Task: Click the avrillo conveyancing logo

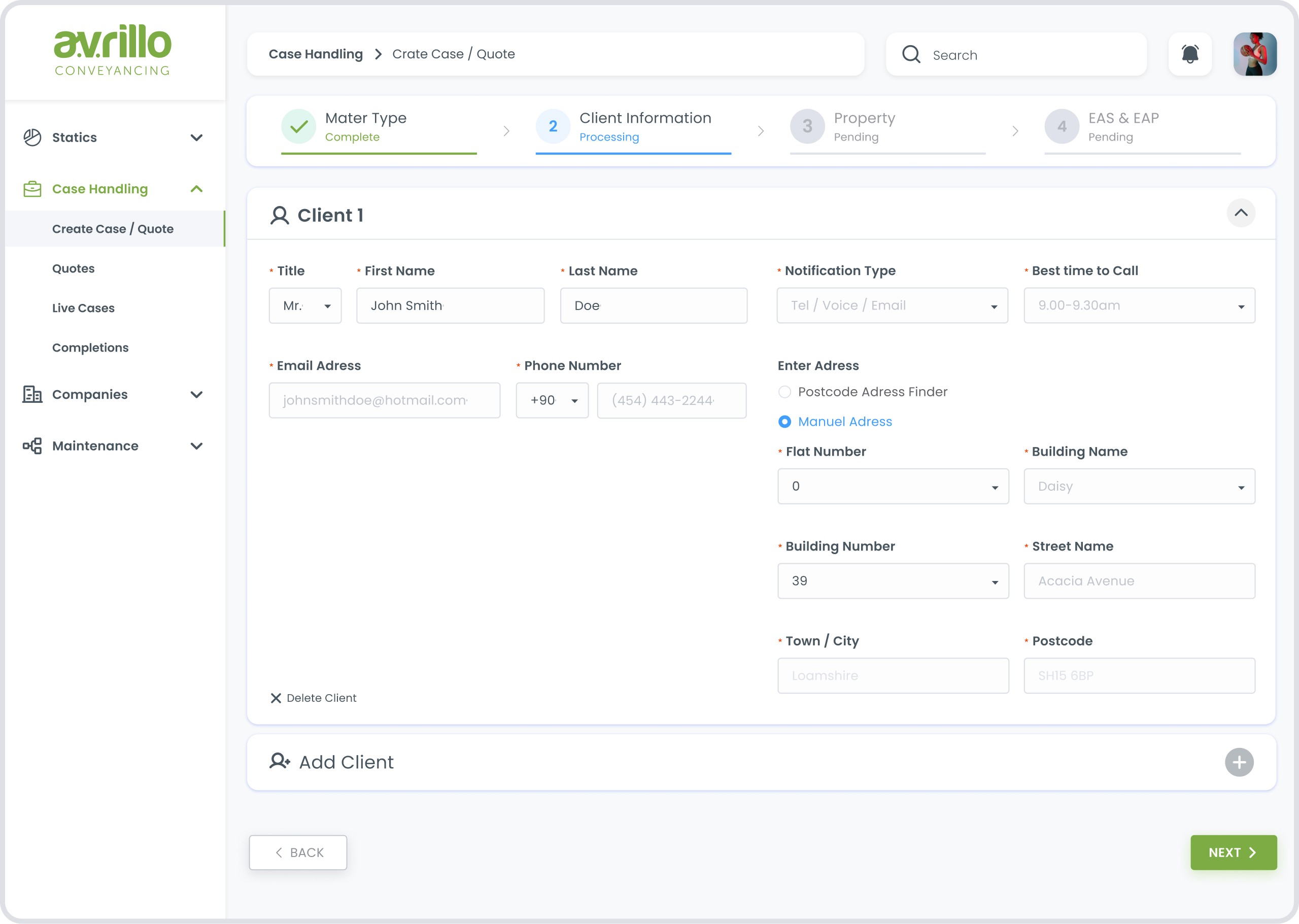Action: coord(113,50)
